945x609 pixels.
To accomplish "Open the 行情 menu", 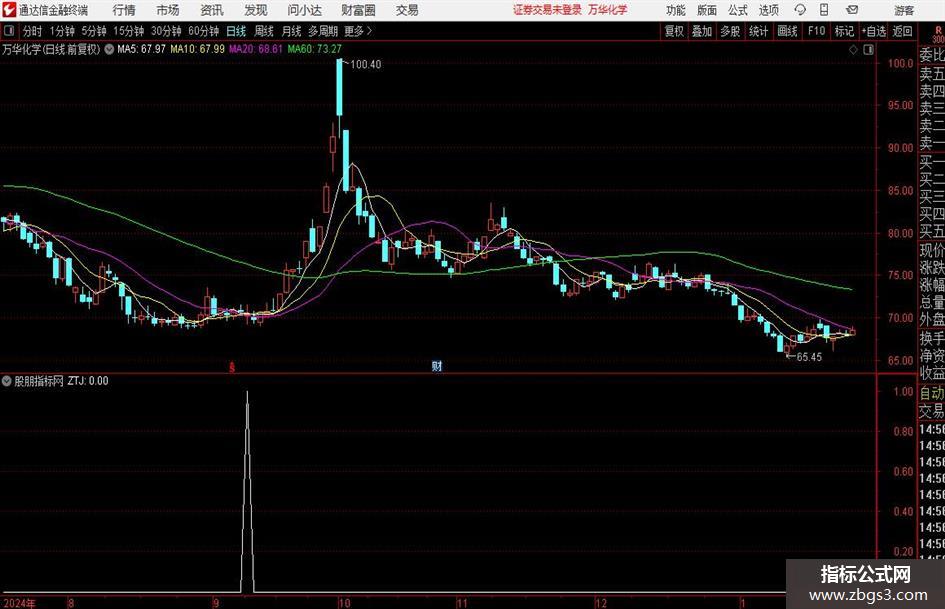I will pos(124,10).
